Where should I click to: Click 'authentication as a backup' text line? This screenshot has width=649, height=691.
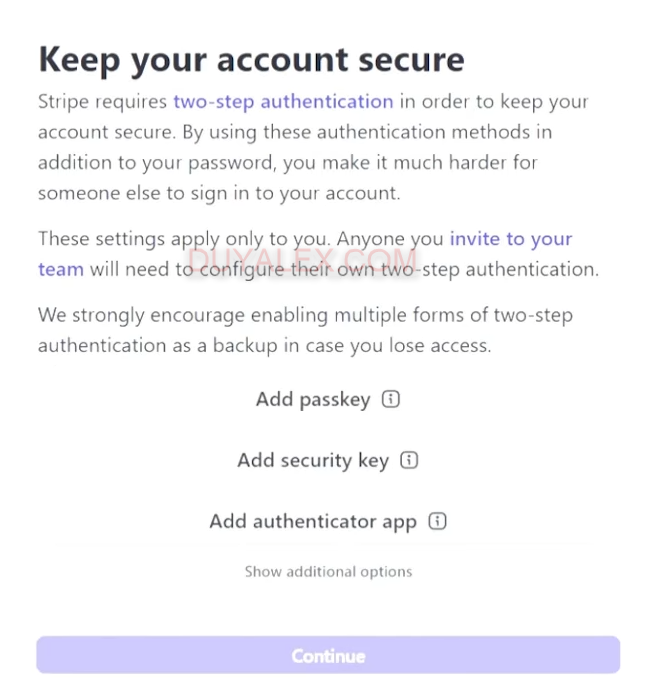264,345
